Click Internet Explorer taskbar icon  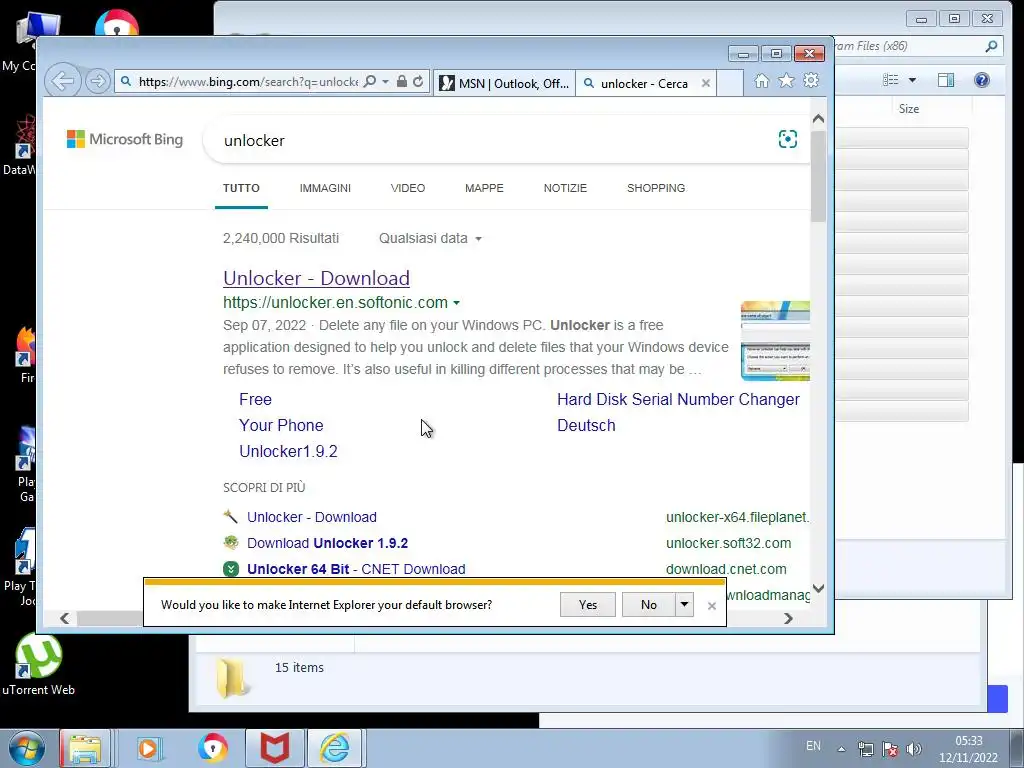pos(334,748)
